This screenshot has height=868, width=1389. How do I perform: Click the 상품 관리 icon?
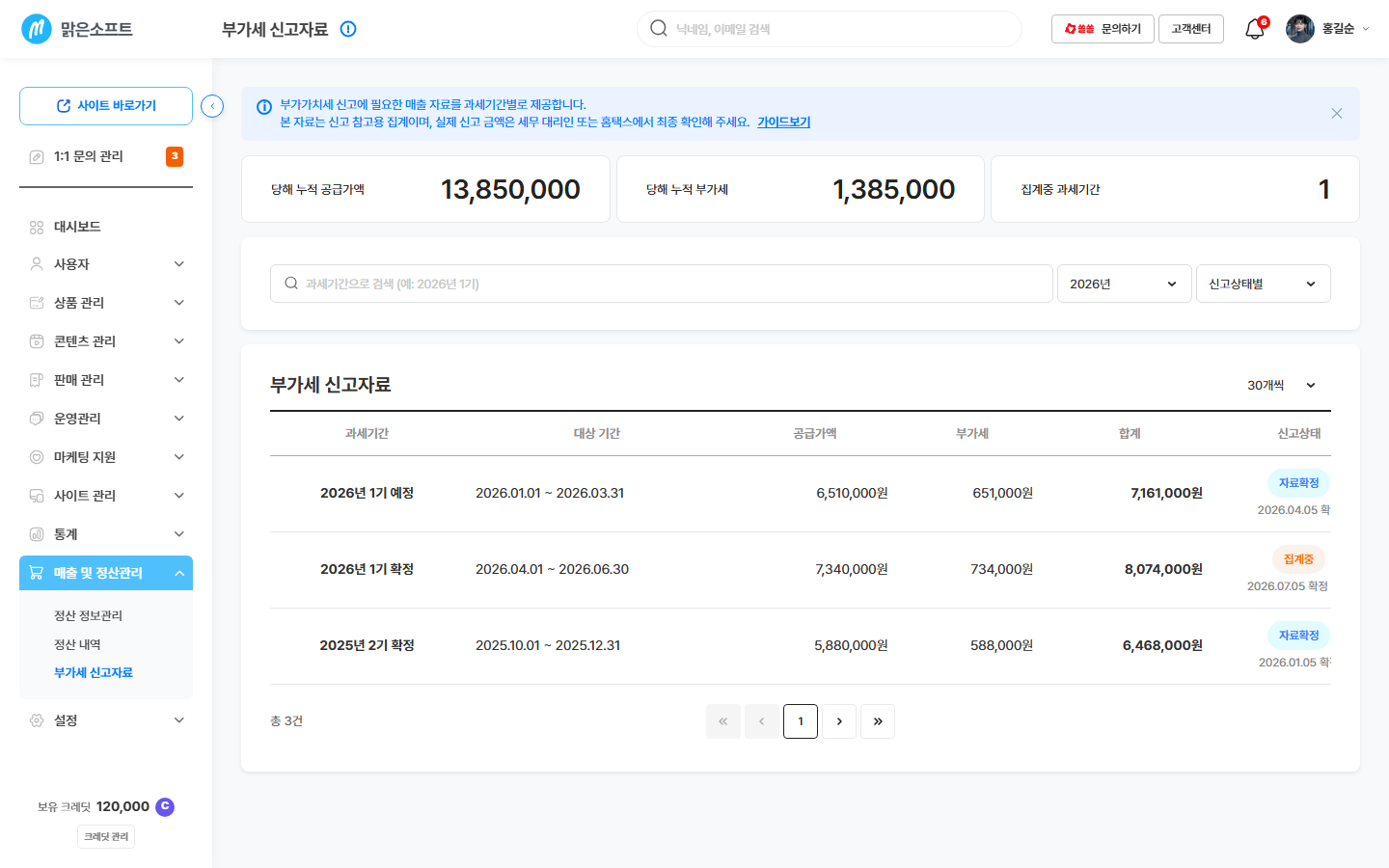point(37,303)
